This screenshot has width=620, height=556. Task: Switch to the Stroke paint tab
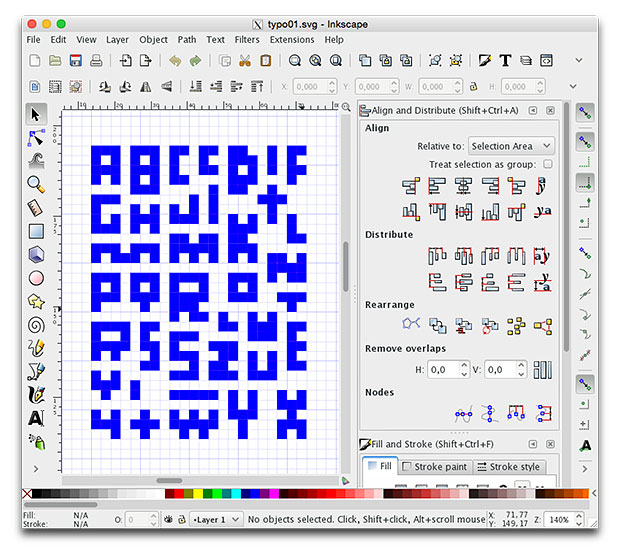point(435,467)
